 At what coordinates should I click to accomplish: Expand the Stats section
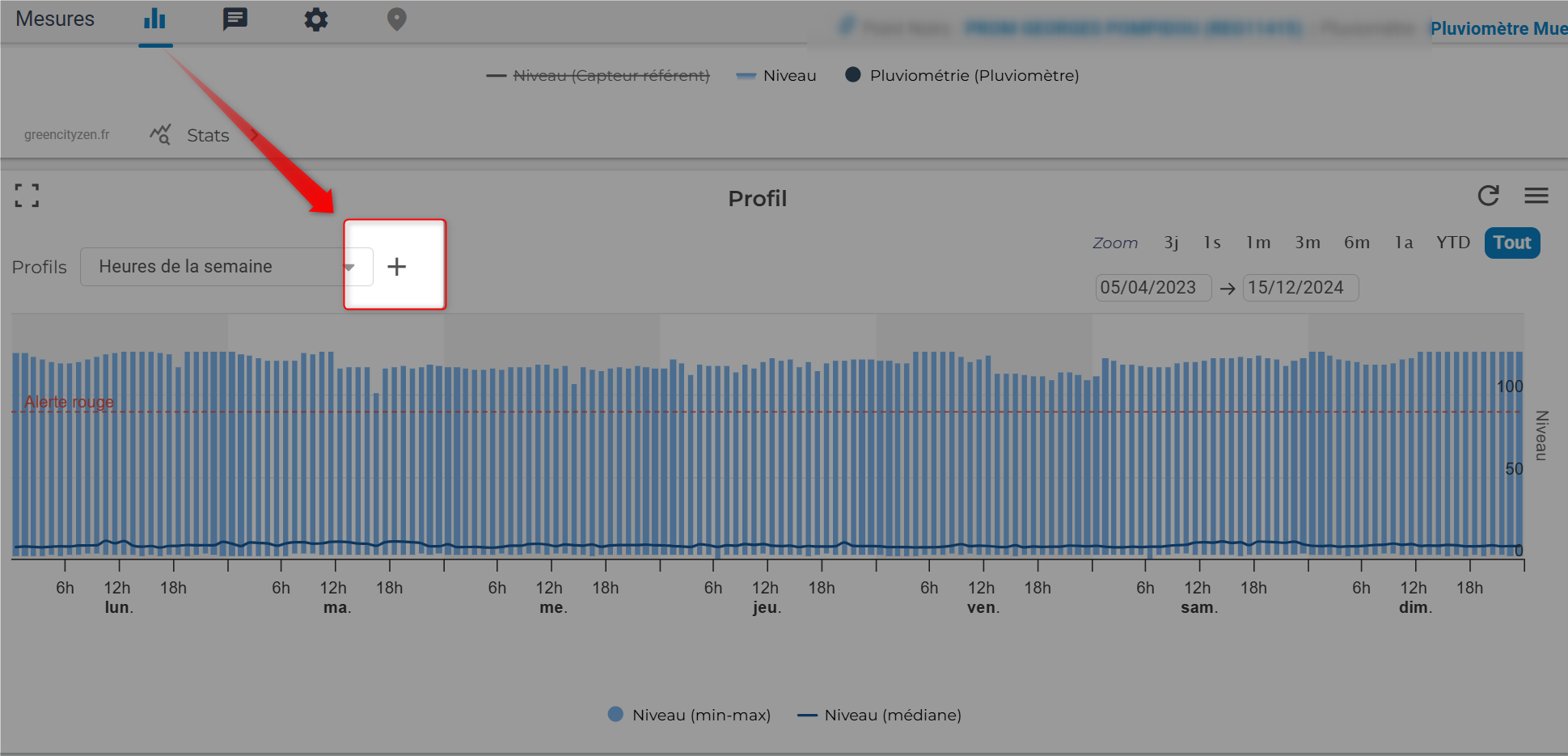coord(207,135)
